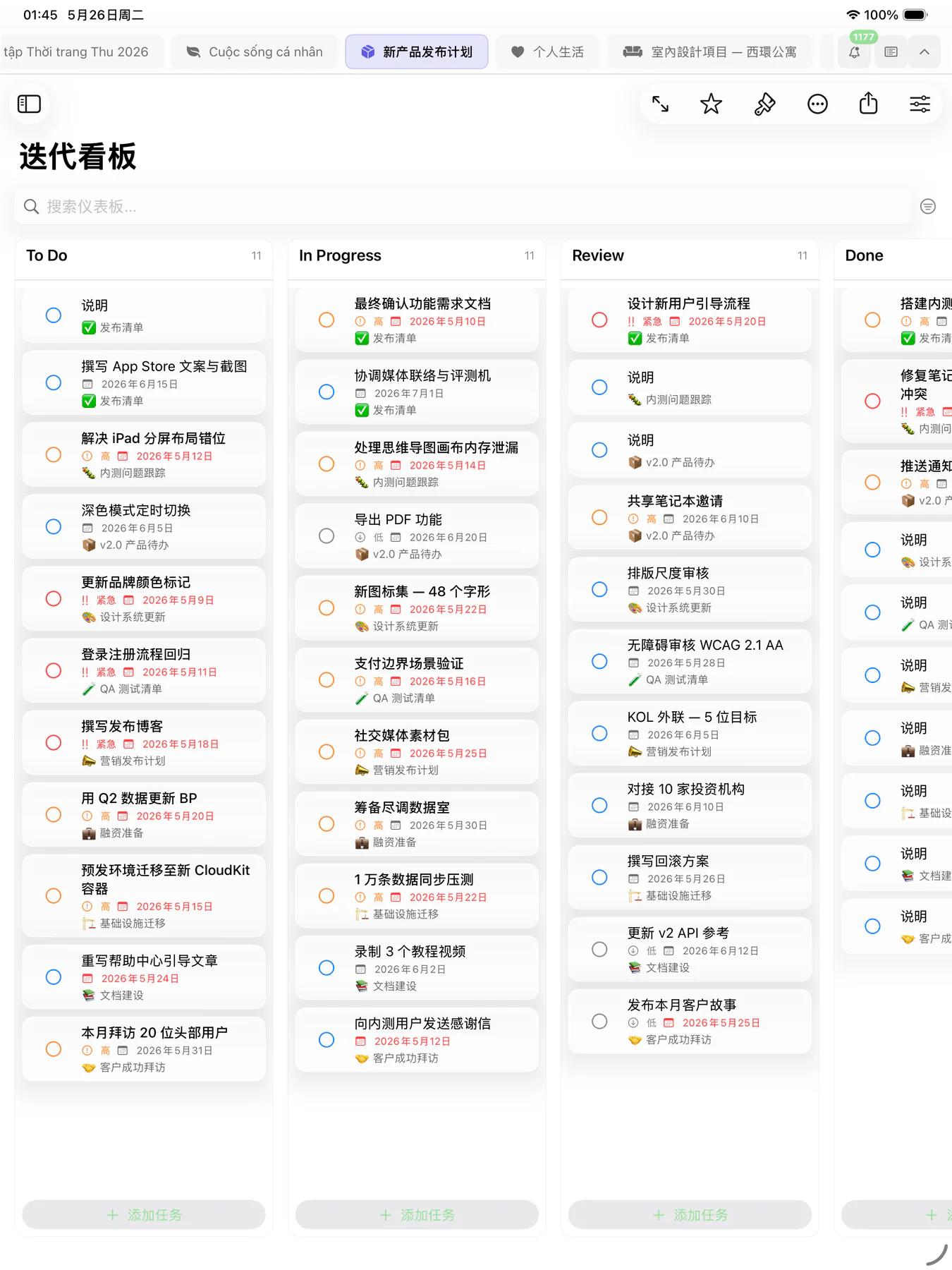Open the more options ellipsis icon
952x1270 pixels.
click(817, 104)
